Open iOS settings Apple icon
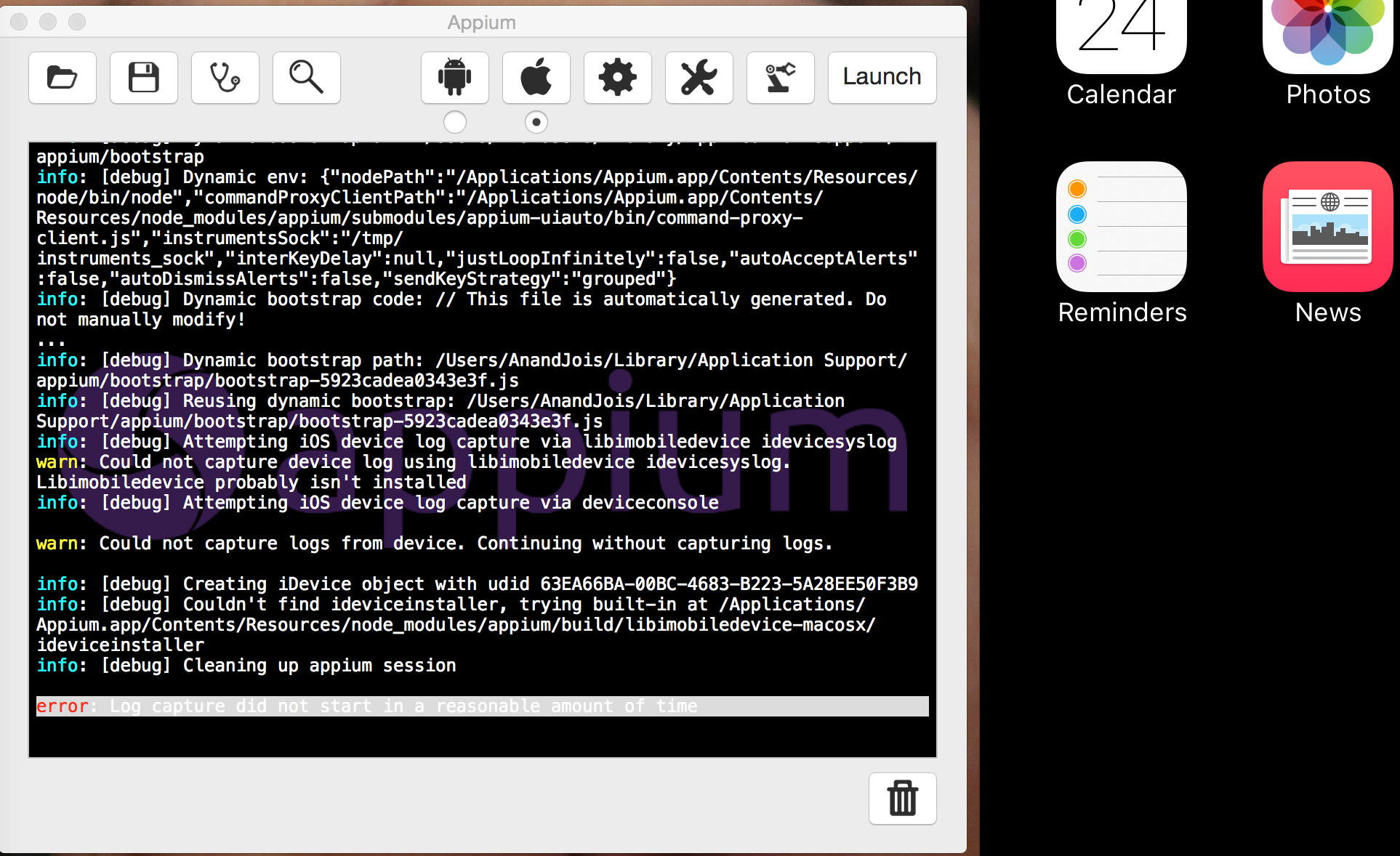Image resolution: width=1400 pixels, height=856 pixels. coord(536,77)
